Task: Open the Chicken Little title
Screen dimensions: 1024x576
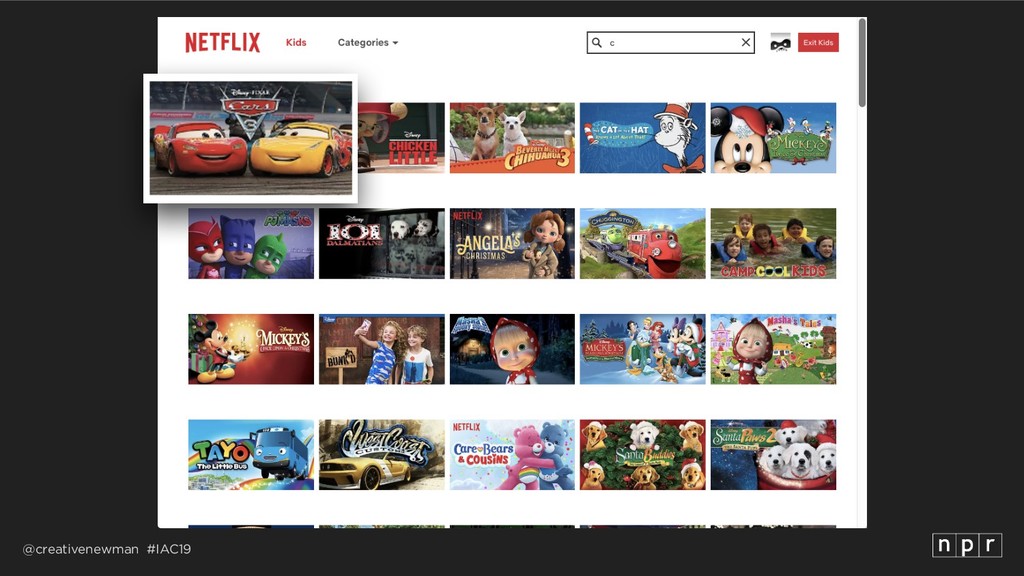Action: (x=401, y=138)
